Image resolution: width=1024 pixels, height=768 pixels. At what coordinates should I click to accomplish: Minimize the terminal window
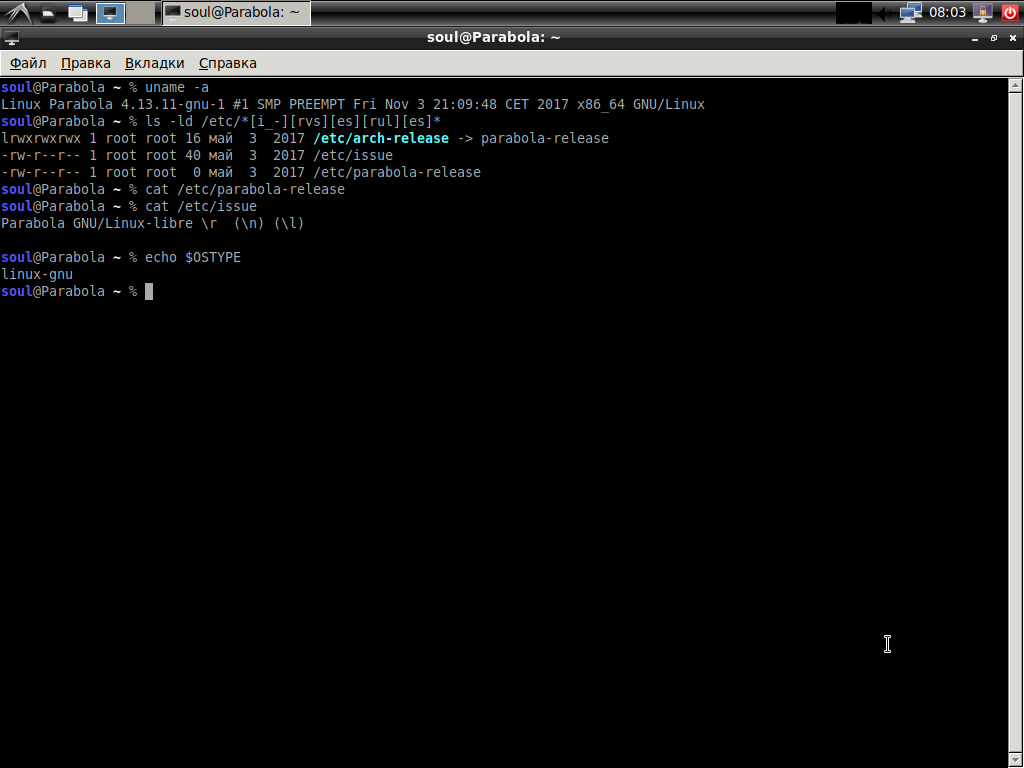click(x=975, y=39)
